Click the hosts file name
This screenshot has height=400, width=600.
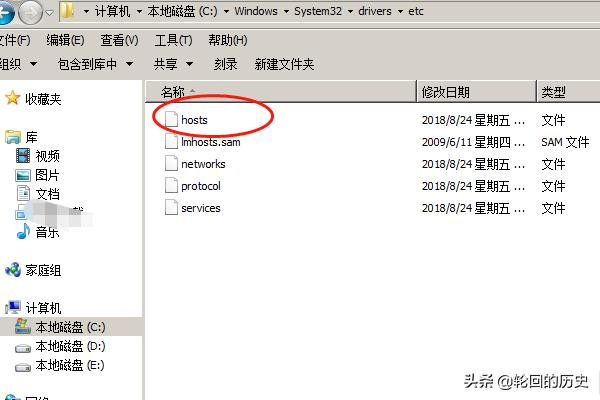click(194, 120)
